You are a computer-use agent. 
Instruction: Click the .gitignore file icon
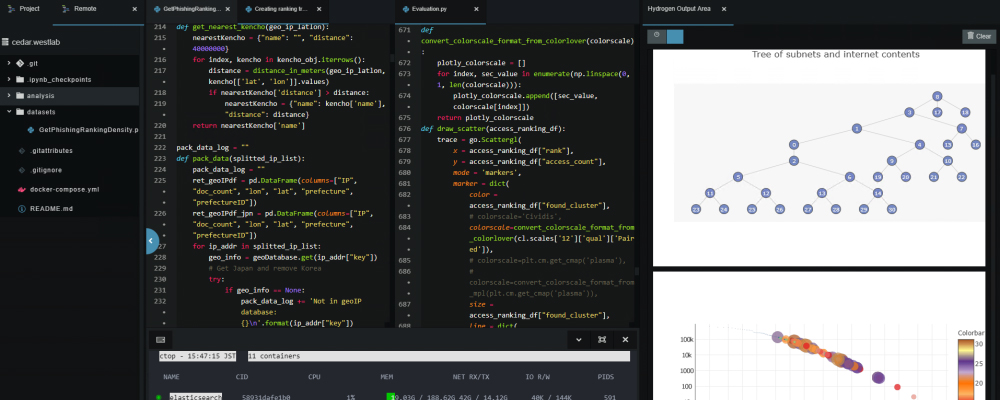pyautogui.click(x=21, y=170)
